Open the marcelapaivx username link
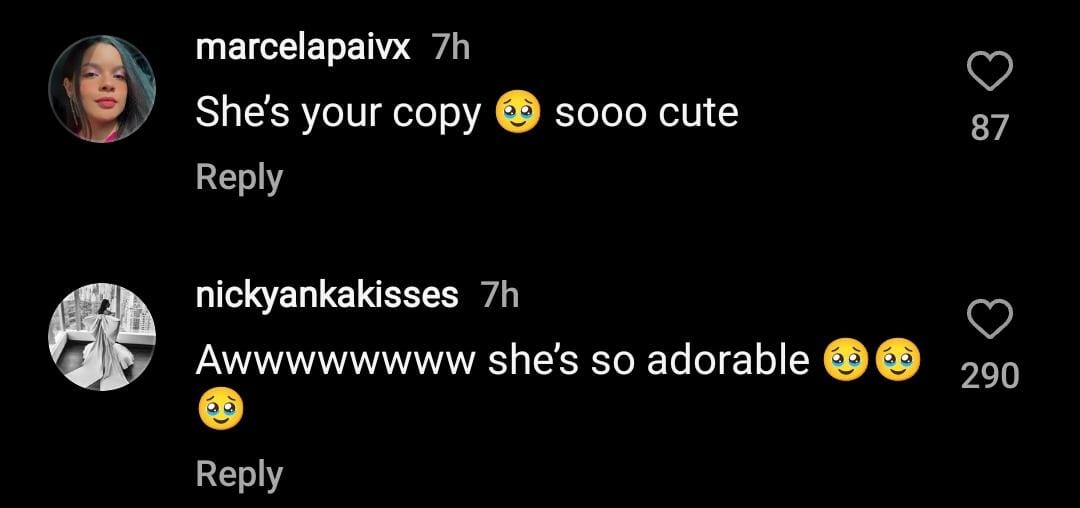This screenshot has height=508, width=1080. point(303,47)
